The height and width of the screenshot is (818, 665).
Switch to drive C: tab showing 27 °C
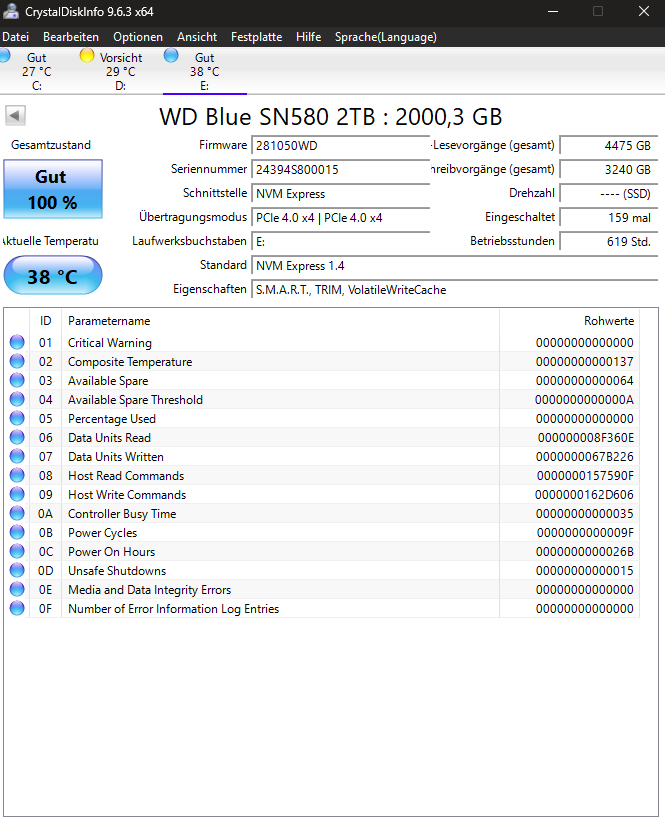pyautogui.click(x=37, y=71)
